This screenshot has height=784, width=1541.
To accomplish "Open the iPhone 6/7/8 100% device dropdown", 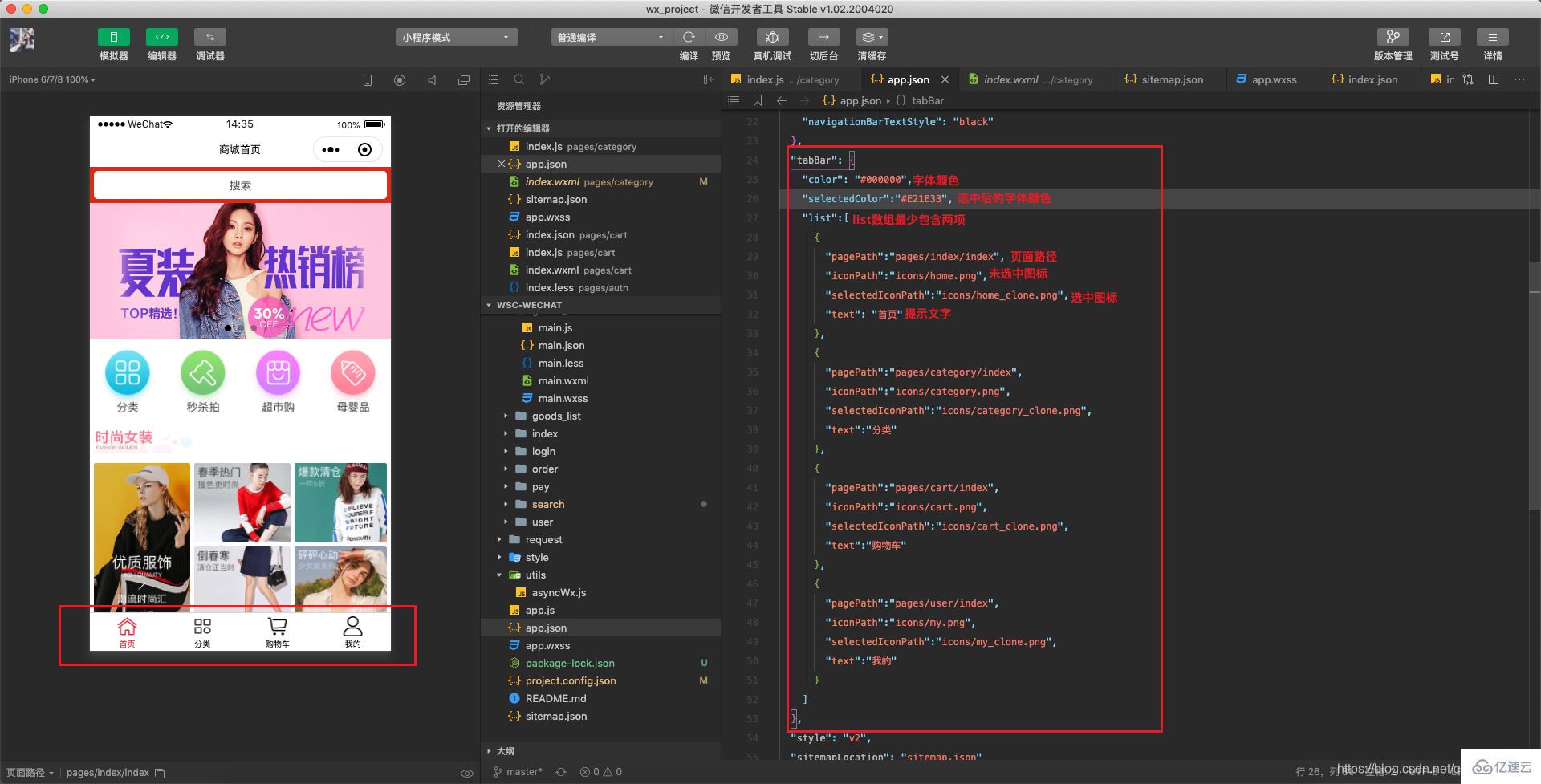I will pos(52,79).
